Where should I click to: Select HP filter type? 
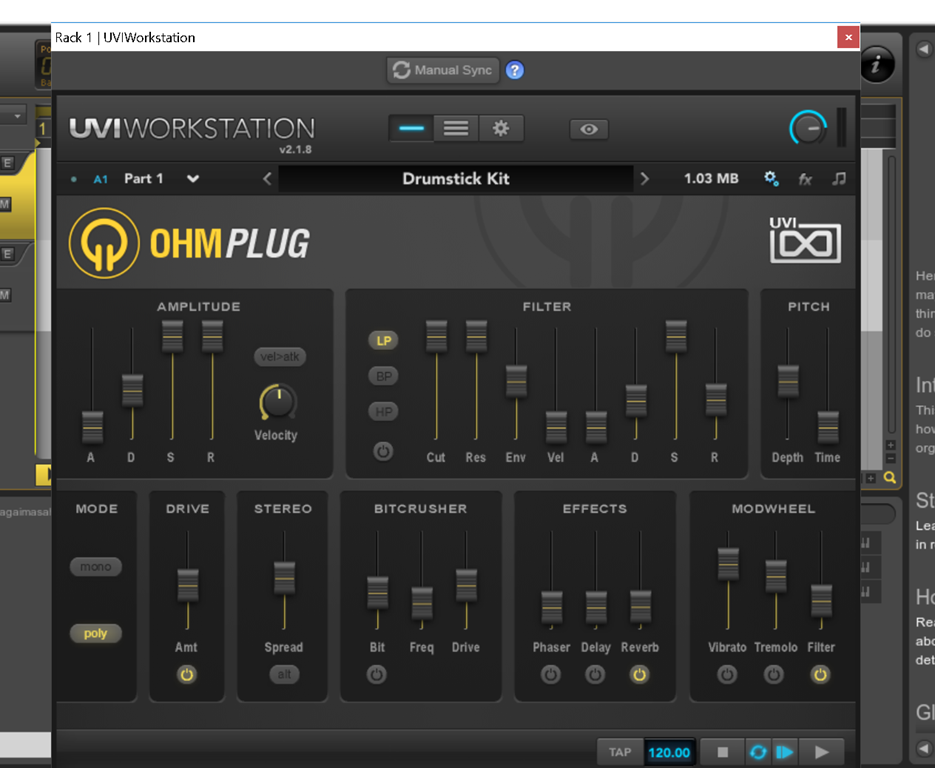[x=383, y=411]
